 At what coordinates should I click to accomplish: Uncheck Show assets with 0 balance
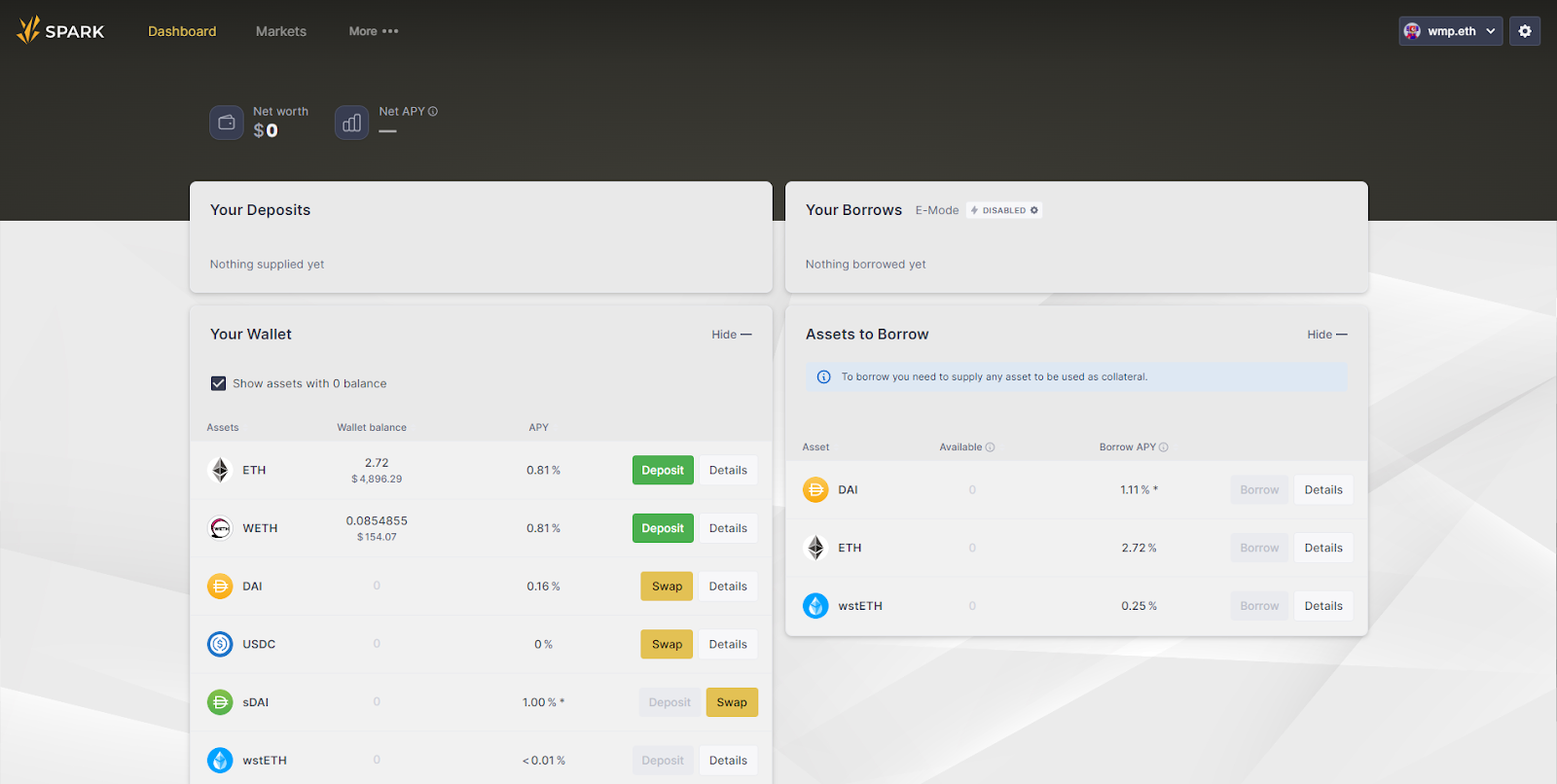tap(219, 383)
